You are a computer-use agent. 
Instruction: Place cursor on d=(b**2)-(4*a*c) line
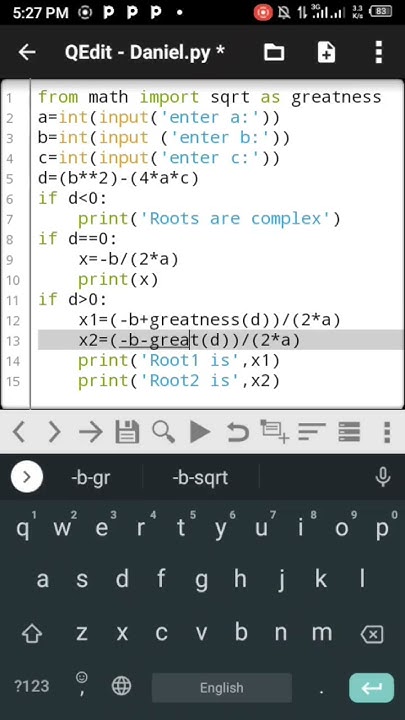pyautogui.click(x=118, y=178)
